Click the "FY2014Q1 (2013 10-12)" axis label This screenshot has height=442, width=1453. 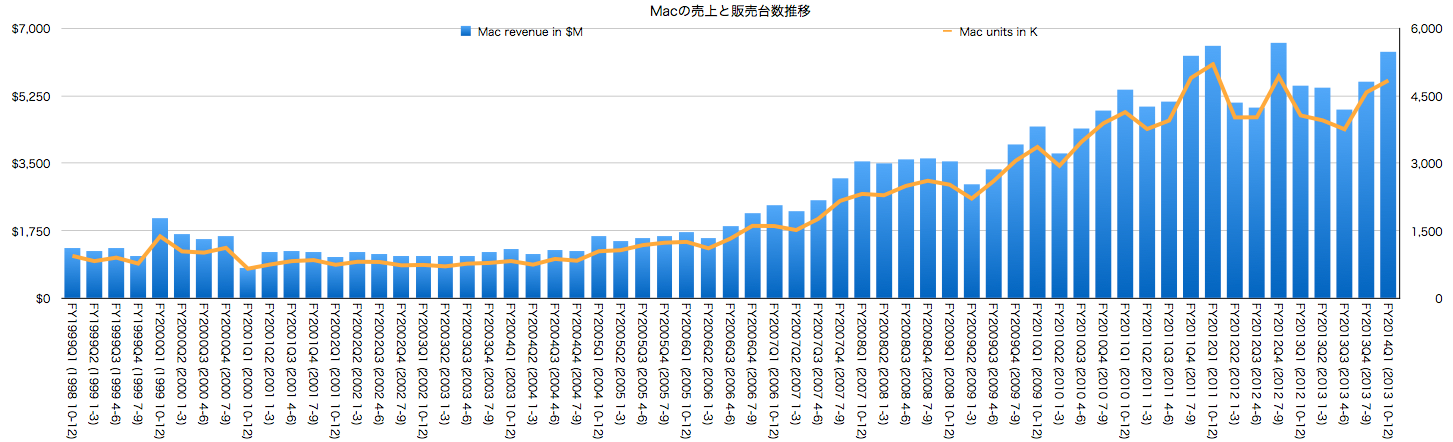pos(1390,369)
